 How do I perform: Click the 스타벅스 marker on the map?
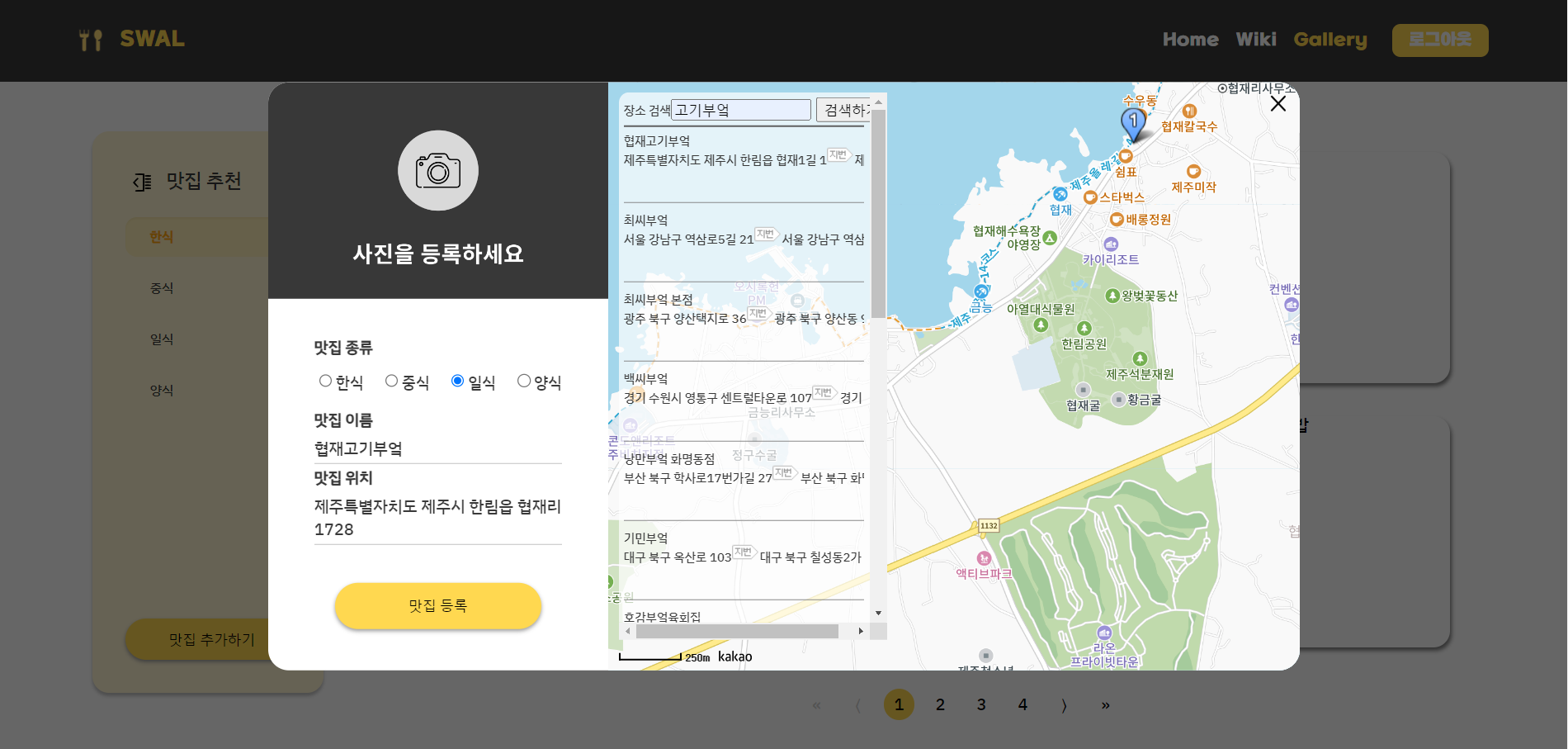(x=1091, y=197)
